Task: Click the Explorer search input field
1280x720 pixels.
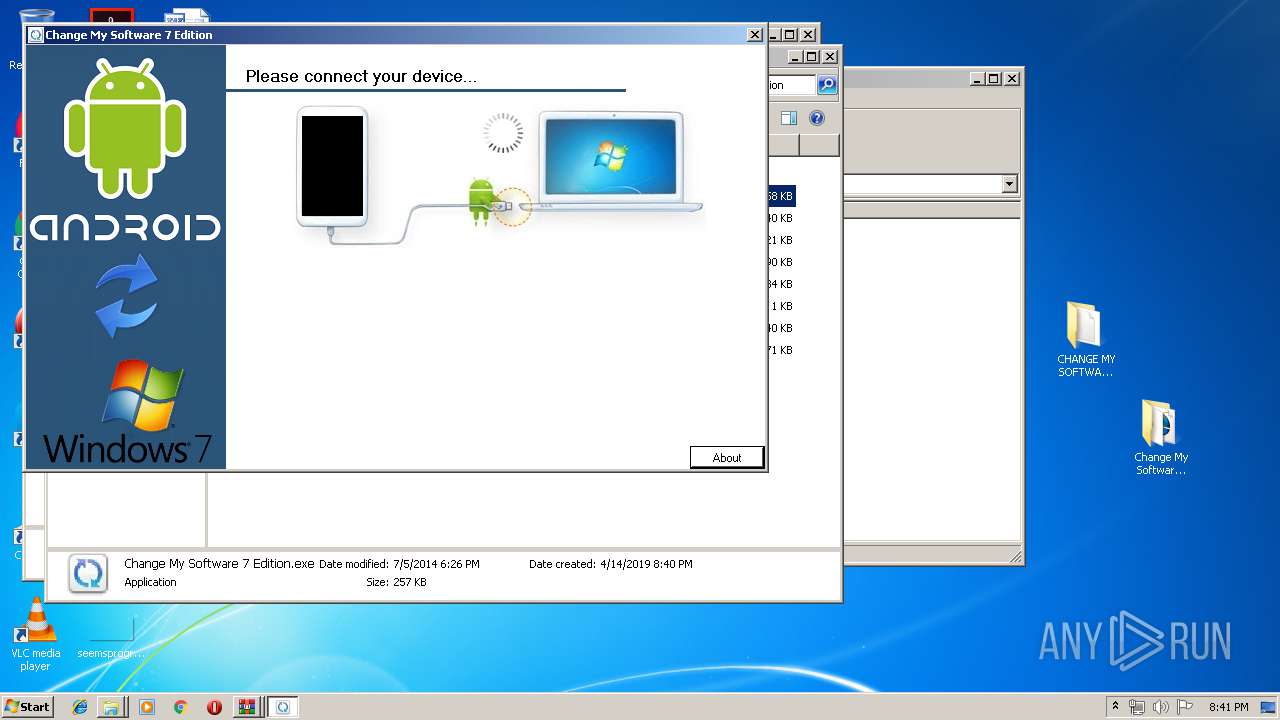Action: coord(791,85)
